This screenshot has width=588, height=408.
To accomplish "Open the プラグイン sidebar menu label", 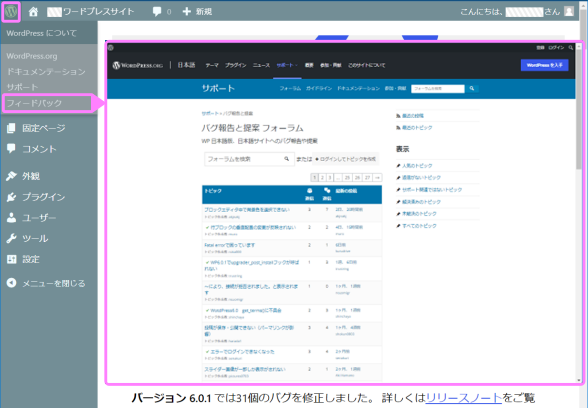I will point(44,197).
